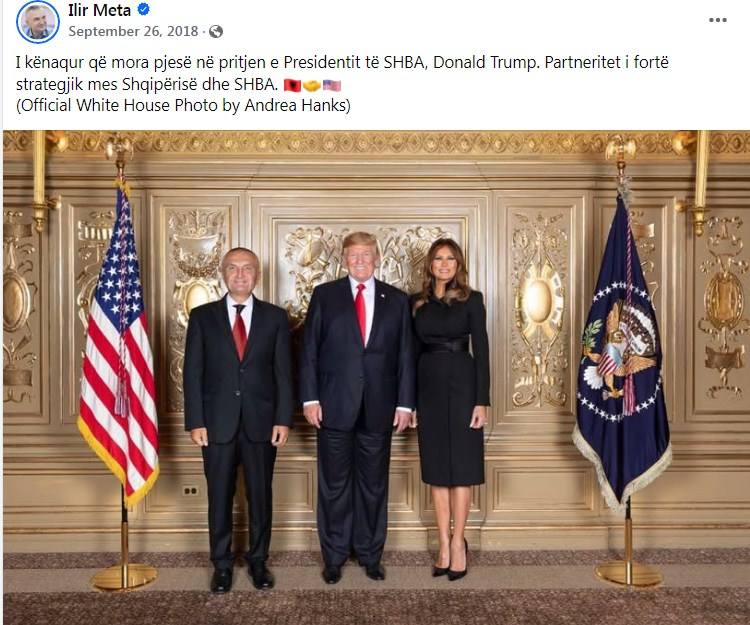This screenshot has width=750, height=625.
Task: Click the Albanian flag emoji
Action: tap(292, 85)
